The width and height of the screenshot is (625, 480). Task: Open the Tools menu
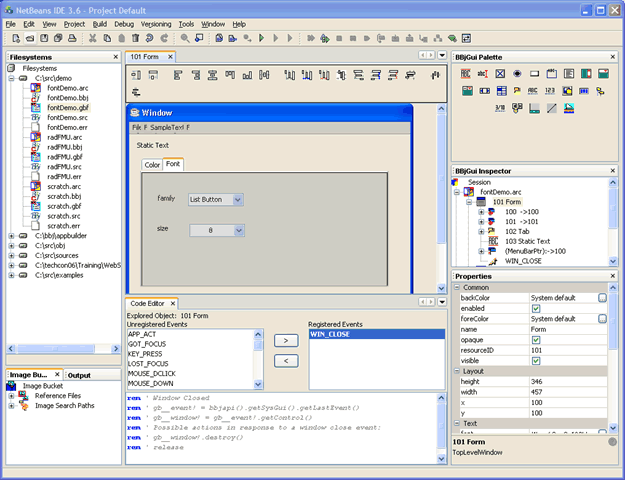pyautogui.click(x=186, y=24)
